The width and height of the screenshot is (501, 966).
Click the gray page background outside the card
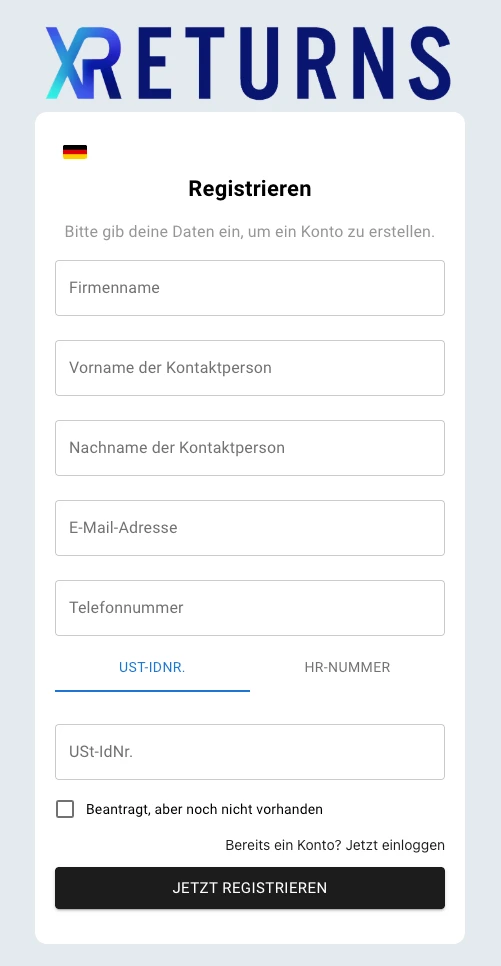tap(17, 493)
